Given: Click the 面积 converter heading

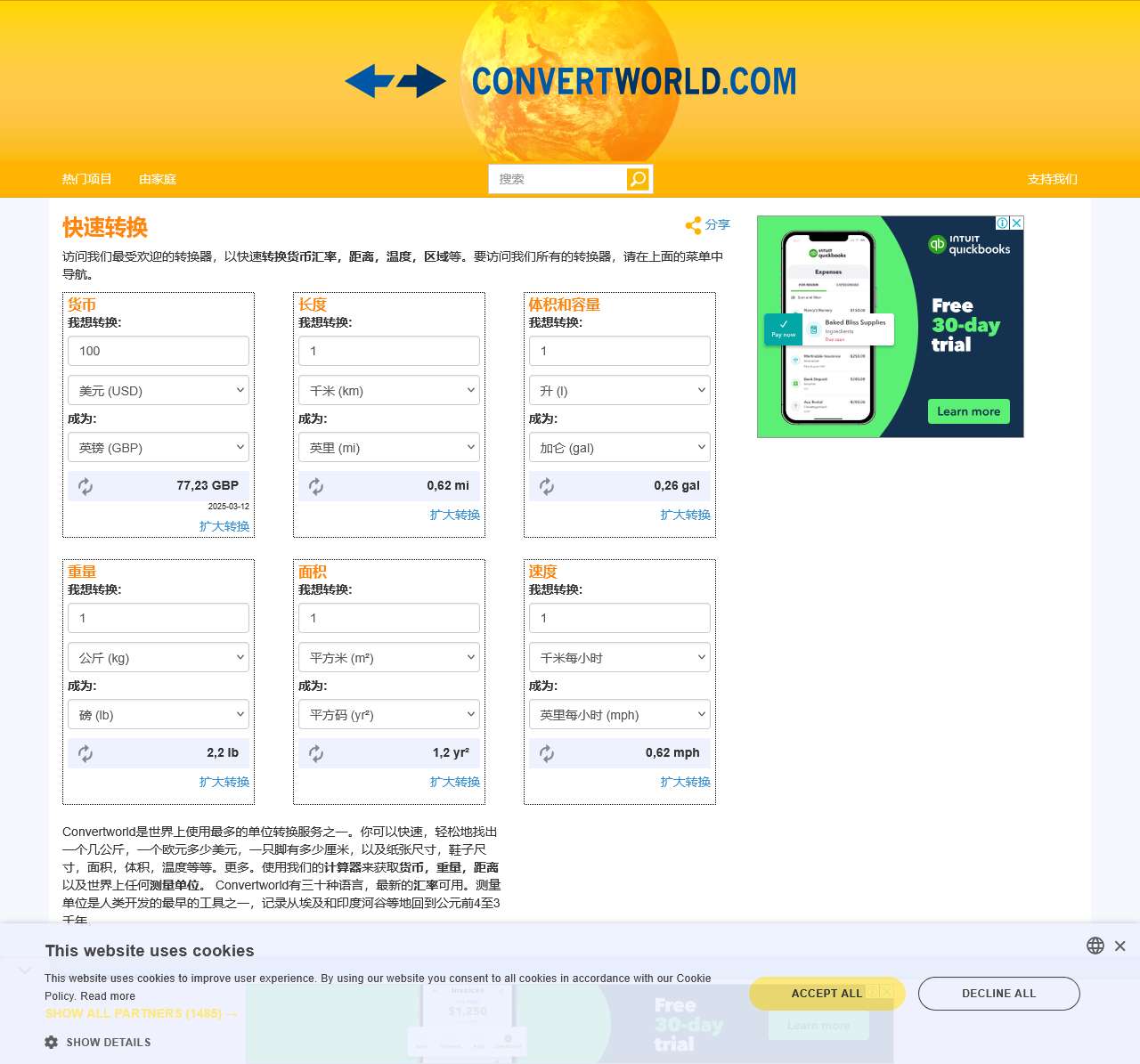Looking at the screenshot, I should tap(313, 572).
